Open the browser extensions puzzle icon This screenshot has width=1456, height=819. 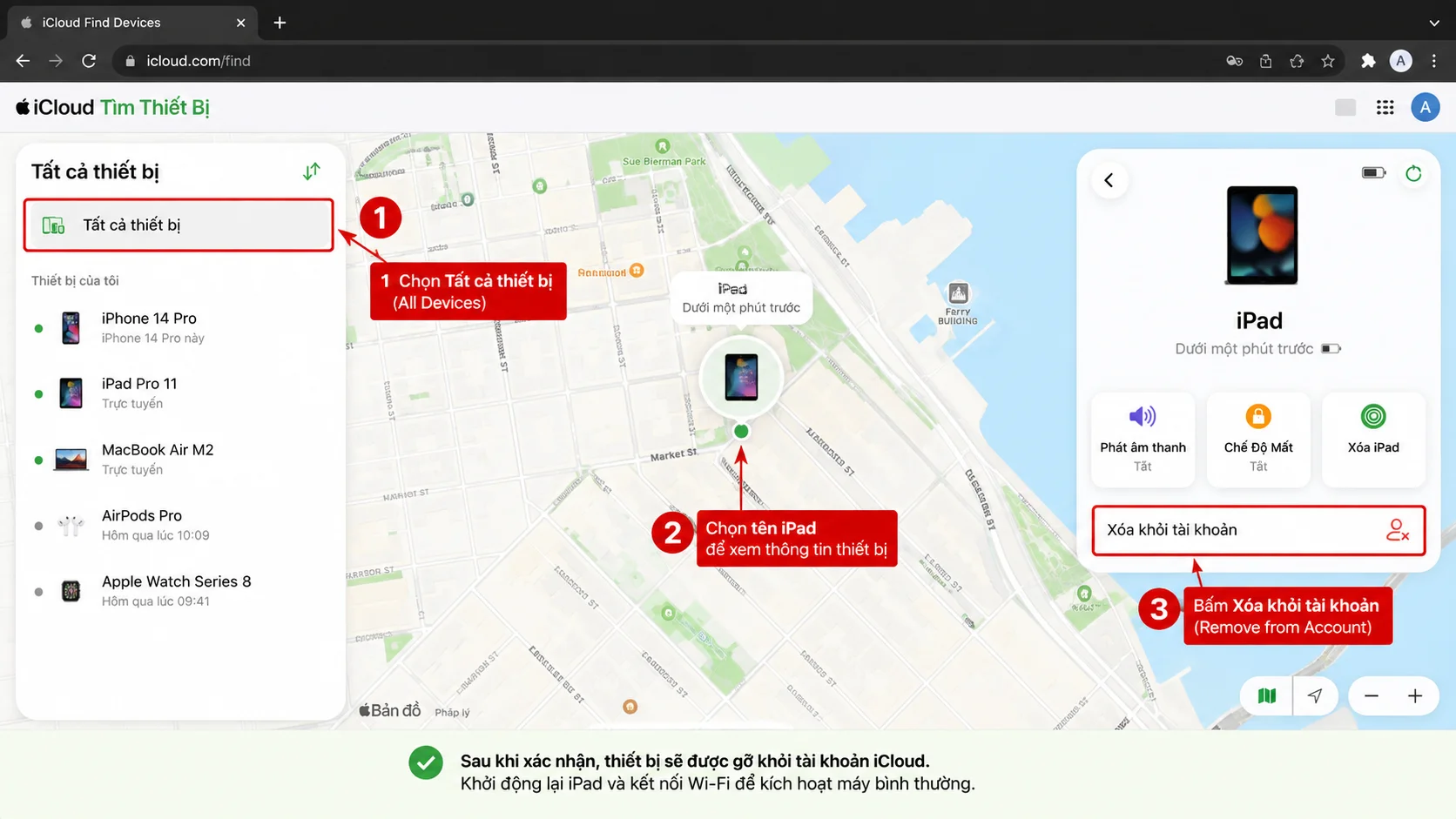point(1368,61)
